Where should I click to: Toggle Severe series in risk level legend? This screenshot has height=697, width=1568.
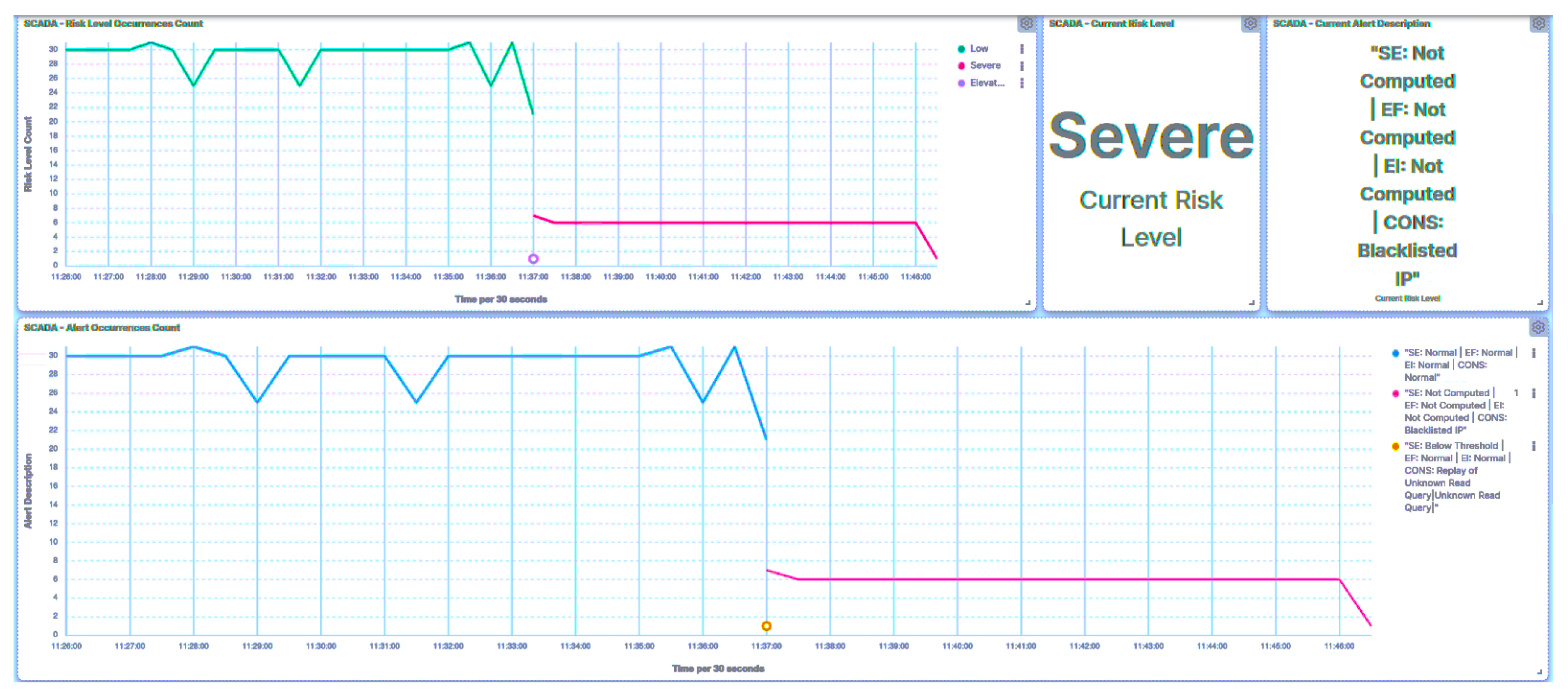[x=985, y=66]
